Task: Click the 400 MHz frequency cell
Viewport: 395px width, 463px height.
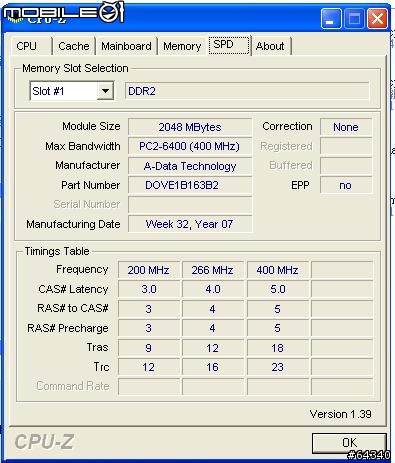Action: tap(277, 270)
